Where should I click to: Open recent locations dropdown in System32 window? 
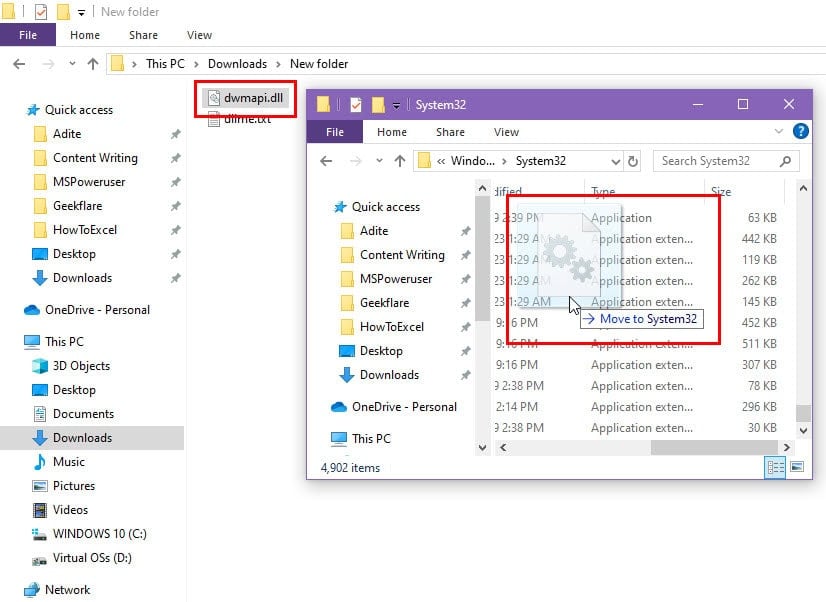point(379,161)
